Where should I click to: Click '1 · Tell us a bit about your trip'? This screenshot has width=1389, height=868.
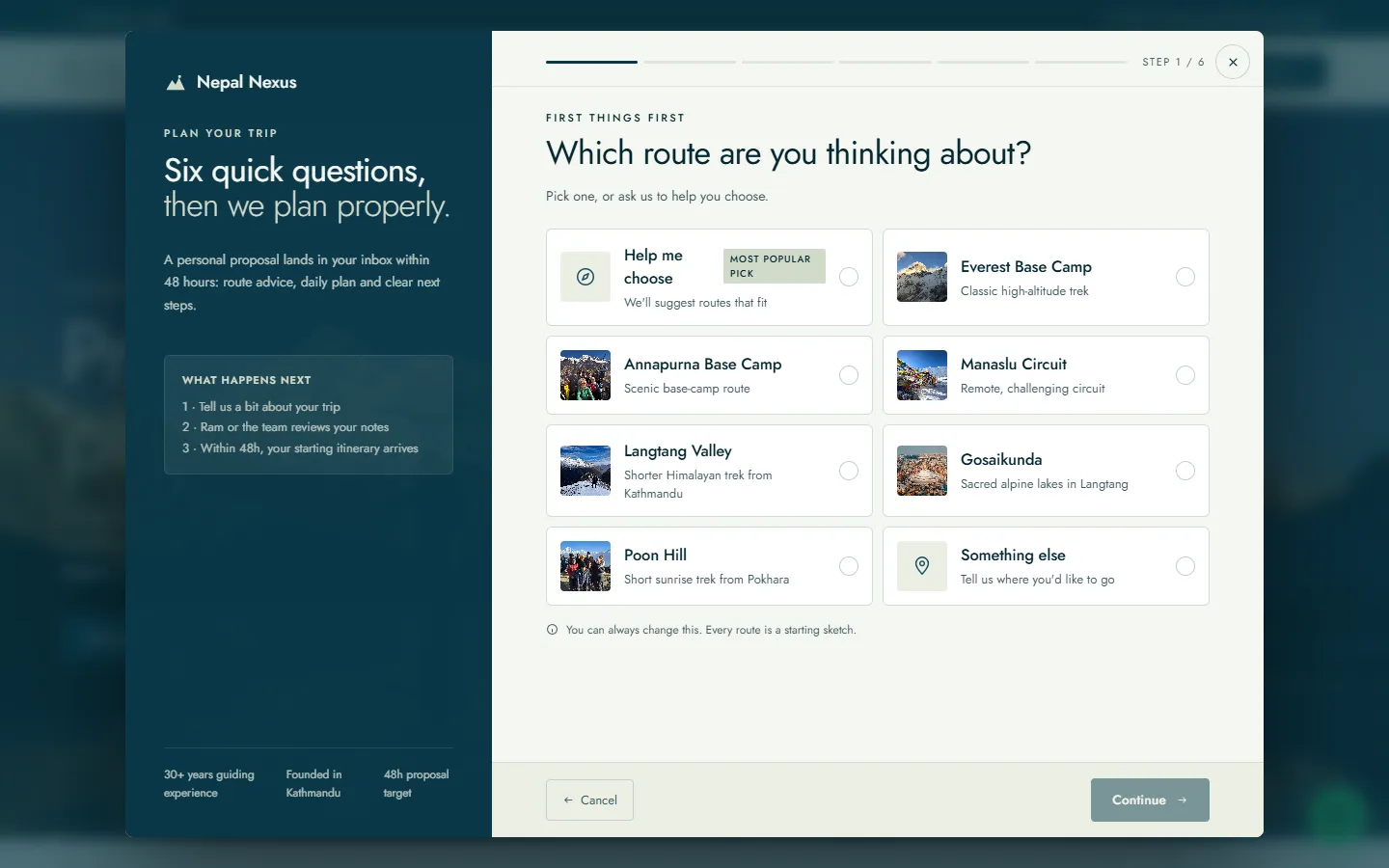coord(261,407)
